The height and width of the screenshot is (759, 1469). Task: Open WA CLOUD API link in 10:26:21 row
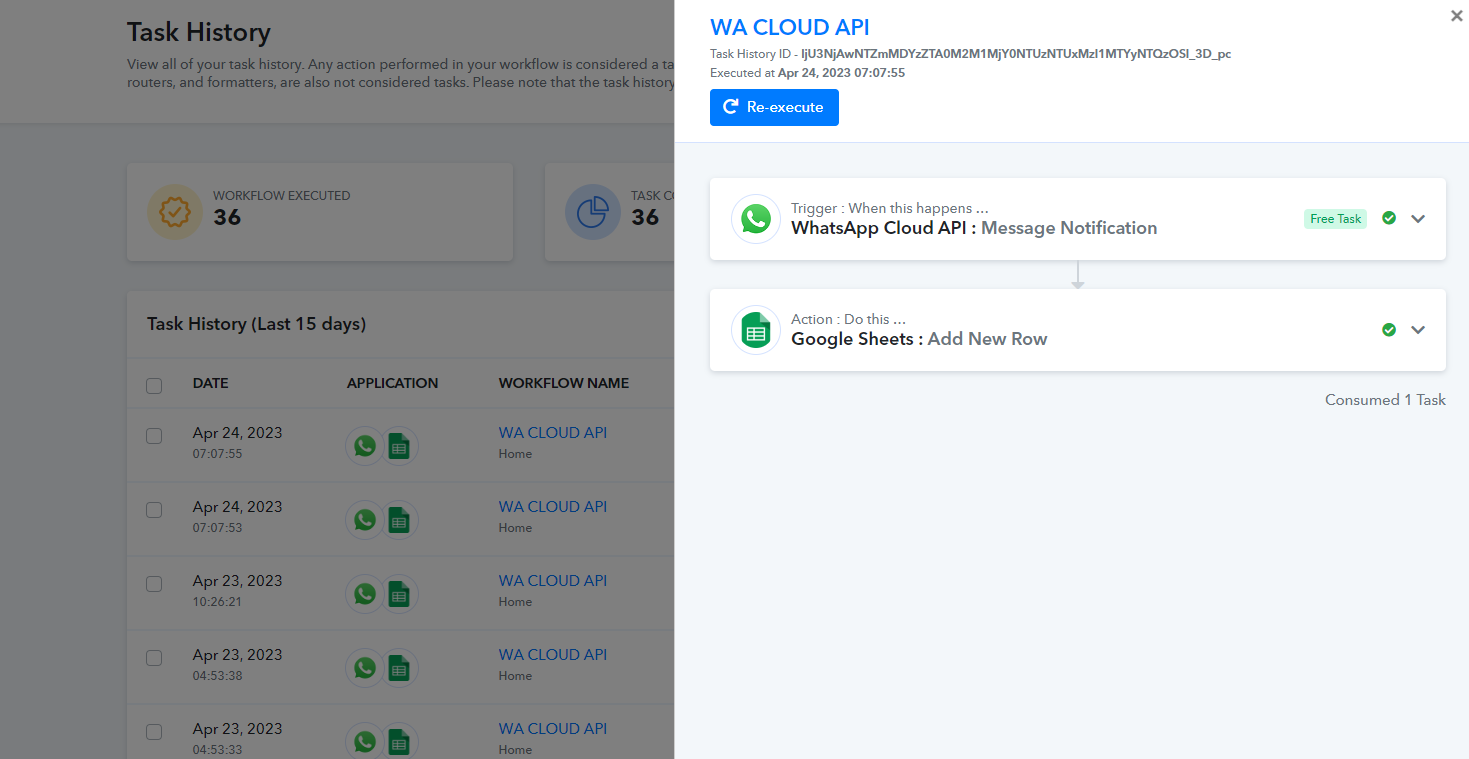[553, 581]
